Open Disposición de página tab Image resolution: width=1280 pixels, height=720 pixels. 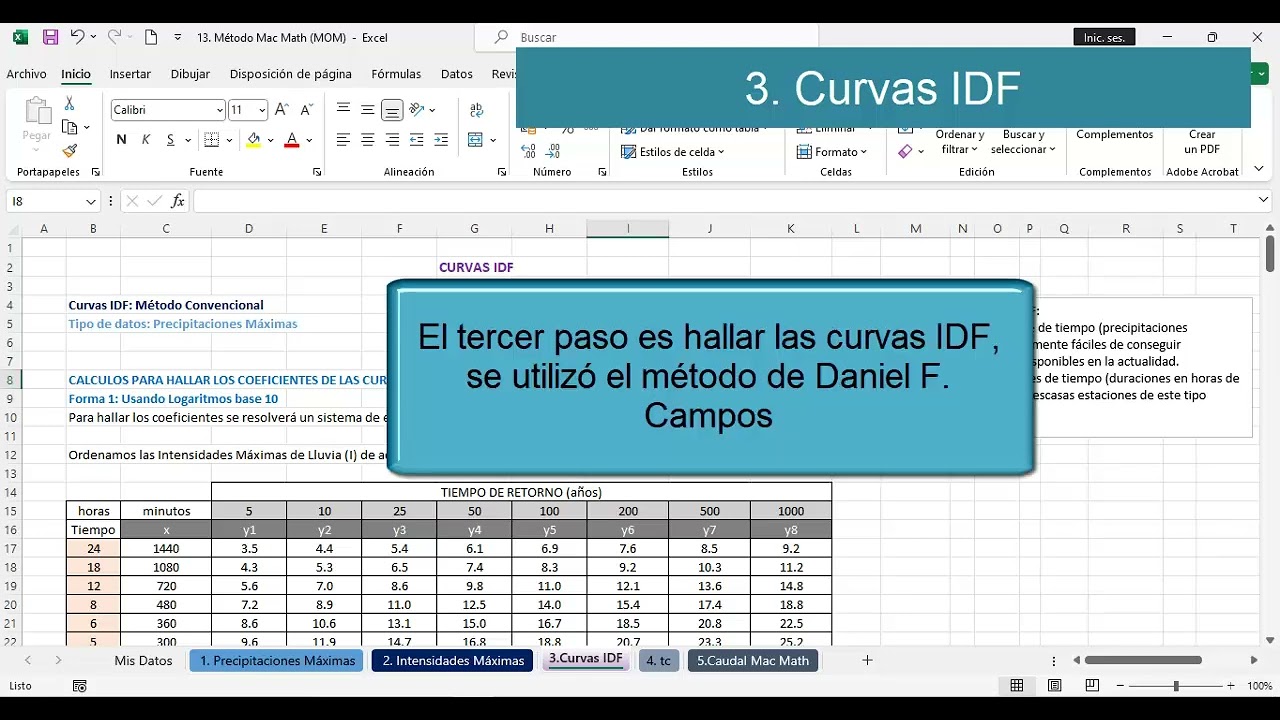[x=291, y=74]
